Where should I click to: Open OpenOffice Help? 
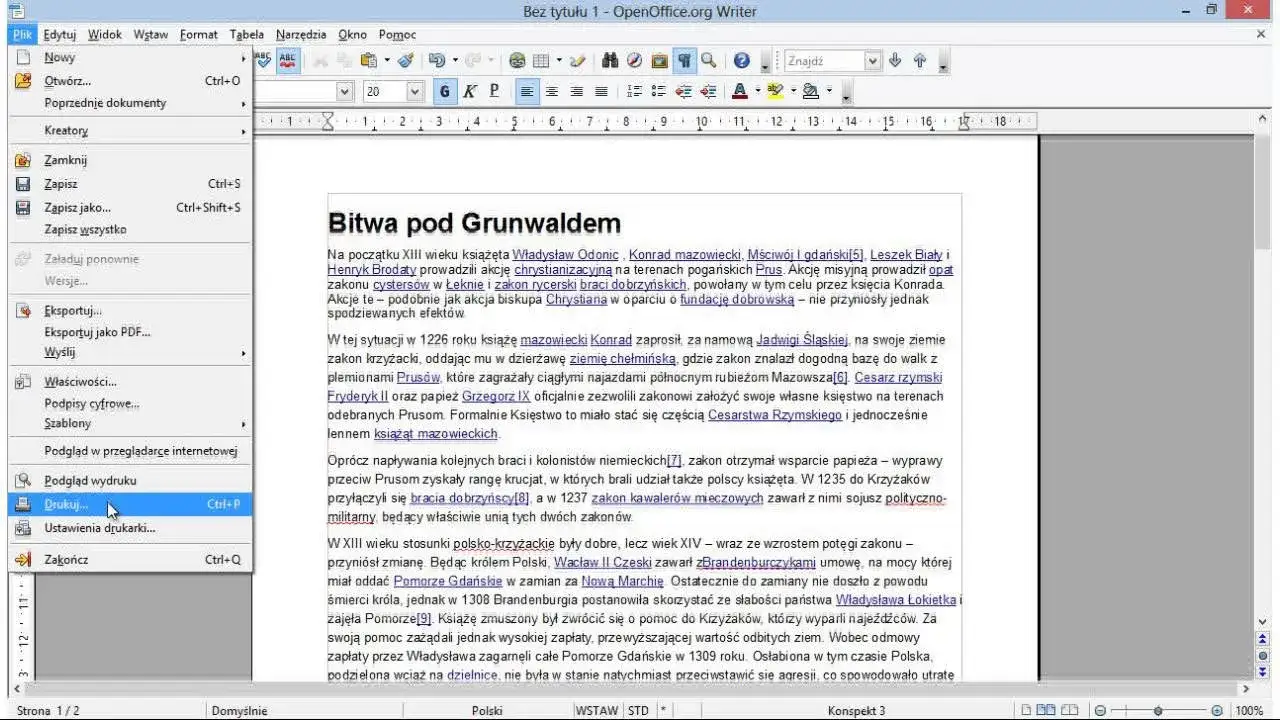click(x=740, y=60)
